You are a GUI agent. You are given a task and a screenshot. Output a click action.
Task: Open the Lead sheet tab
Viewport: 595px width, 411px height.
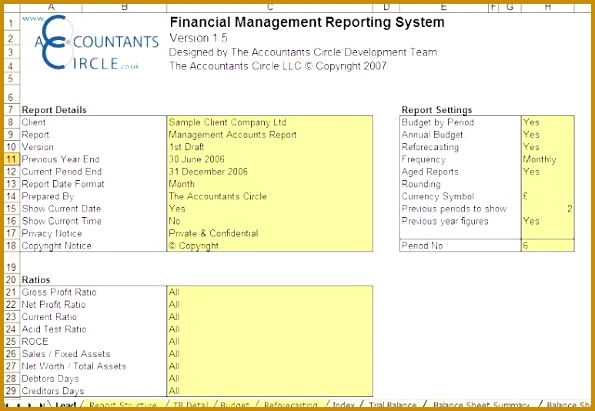coord(65,405)
